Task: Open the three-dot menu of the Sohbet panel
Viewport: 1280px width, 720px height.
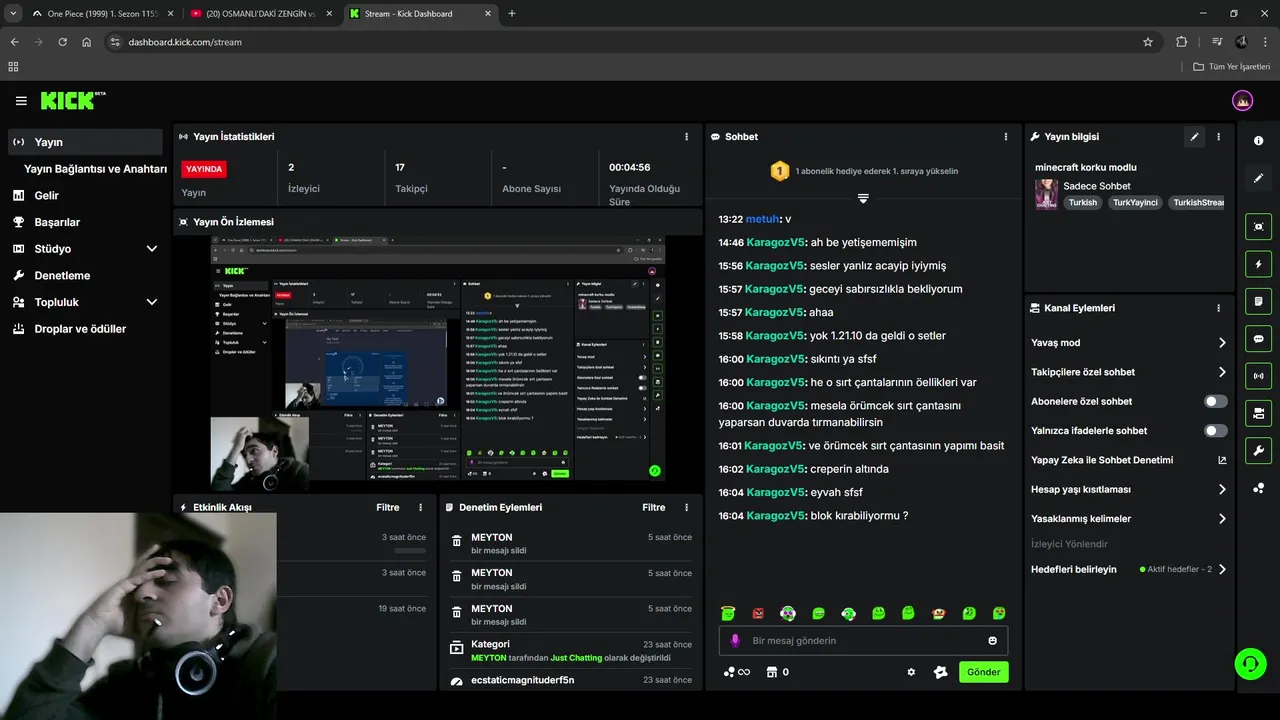Action: tap(1006, 137)
